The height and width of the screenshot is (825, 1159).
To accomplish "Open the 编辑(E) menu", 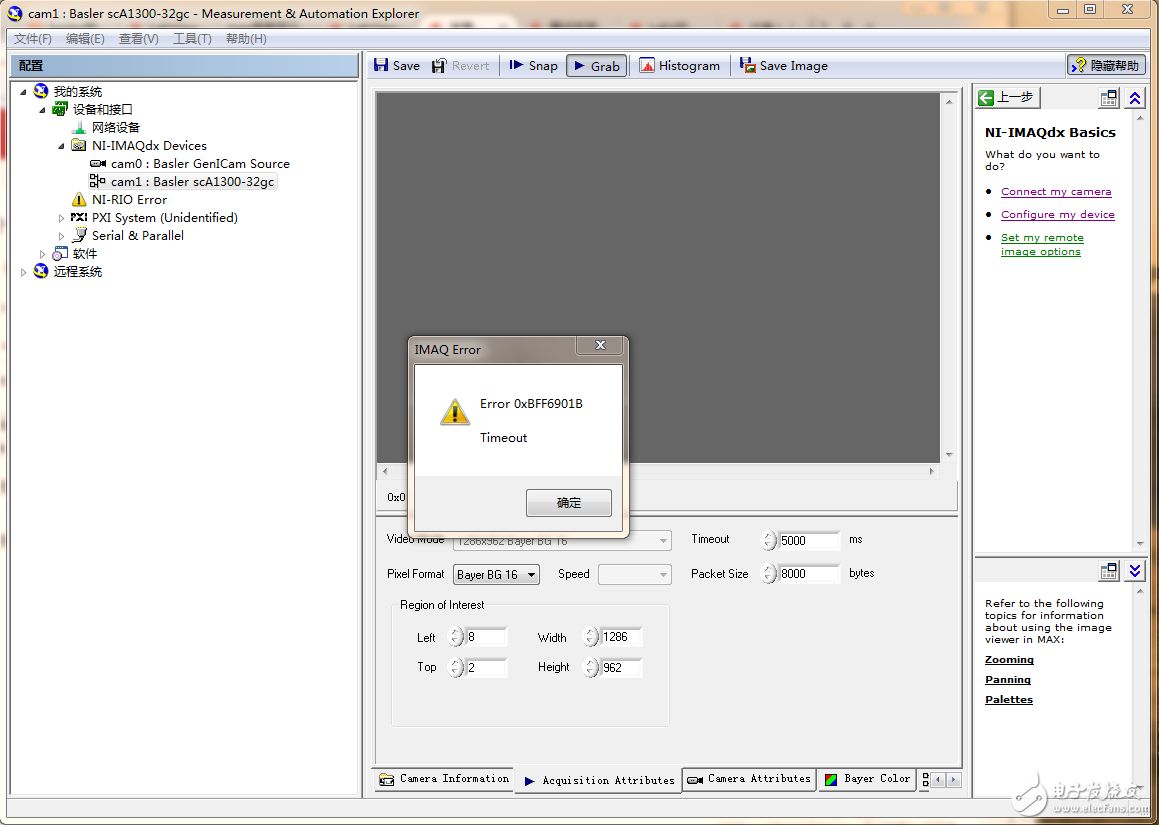I will tap(85, 38).
